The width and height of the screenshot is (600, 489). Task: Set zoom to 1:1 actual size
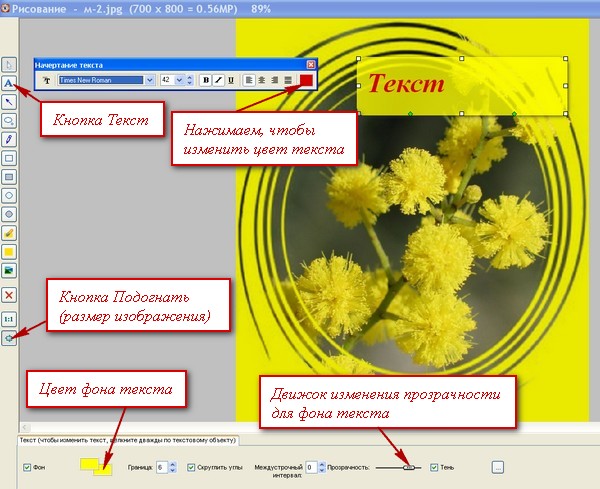9,319
